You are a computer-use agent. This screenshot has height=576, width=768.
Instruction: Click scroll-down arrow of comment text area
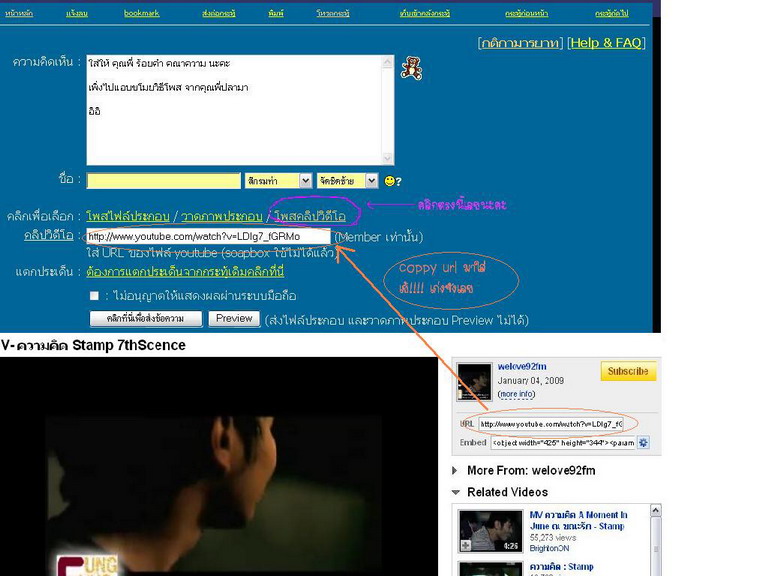tap(387, 158)
